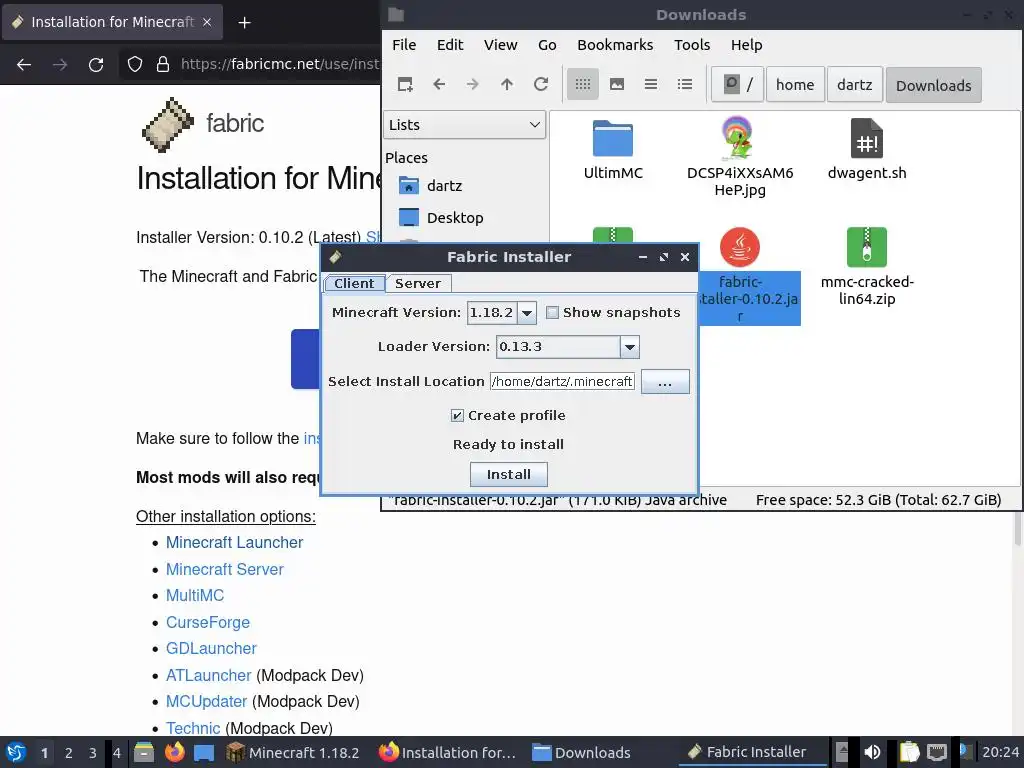This screenshot has width=1024, height=768.
Task: Open the MCUpdater link
Action: pos(206,701)
